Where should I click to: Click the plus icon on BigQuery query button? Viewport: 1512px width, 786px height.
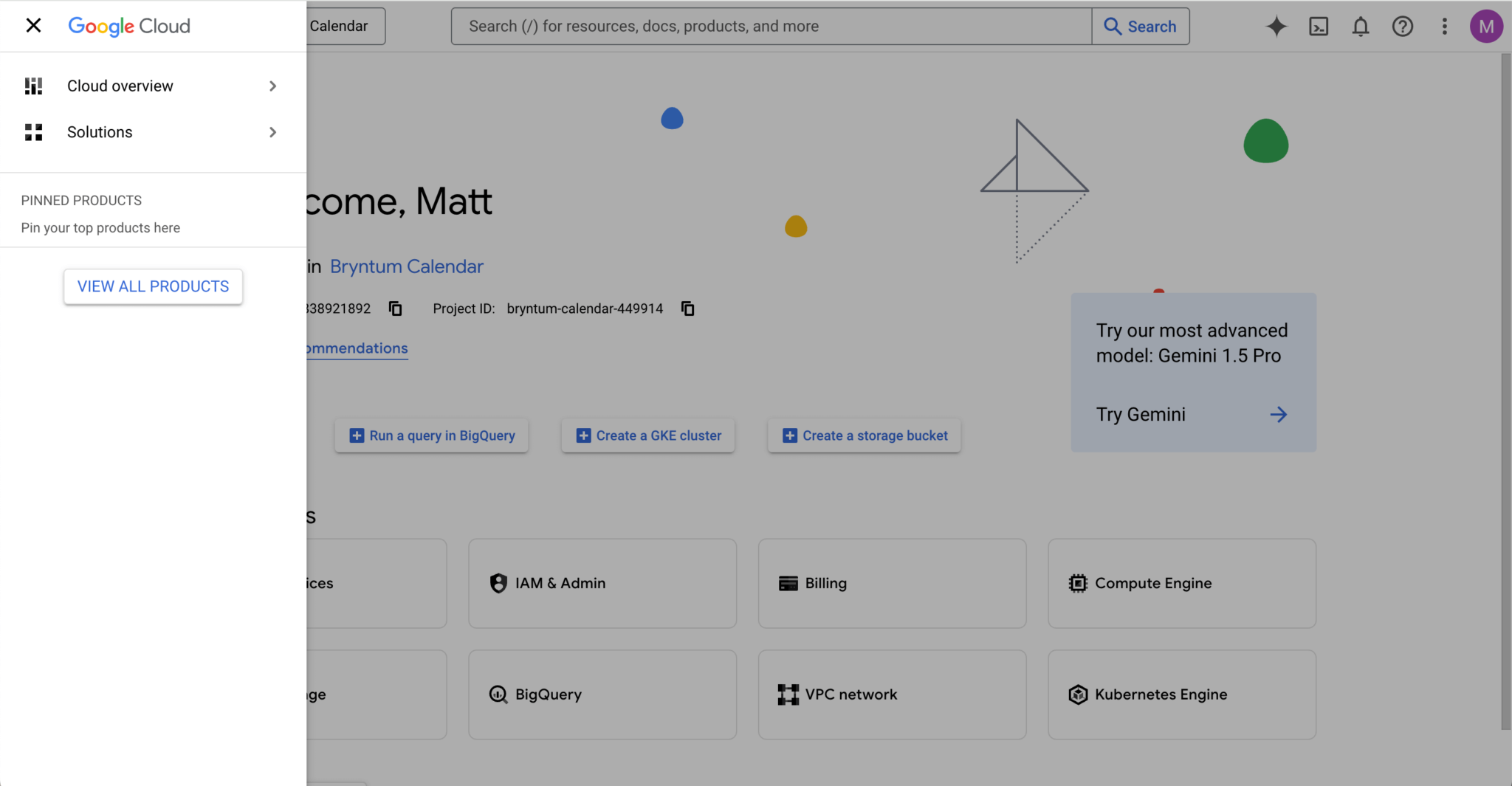point(357,435)
